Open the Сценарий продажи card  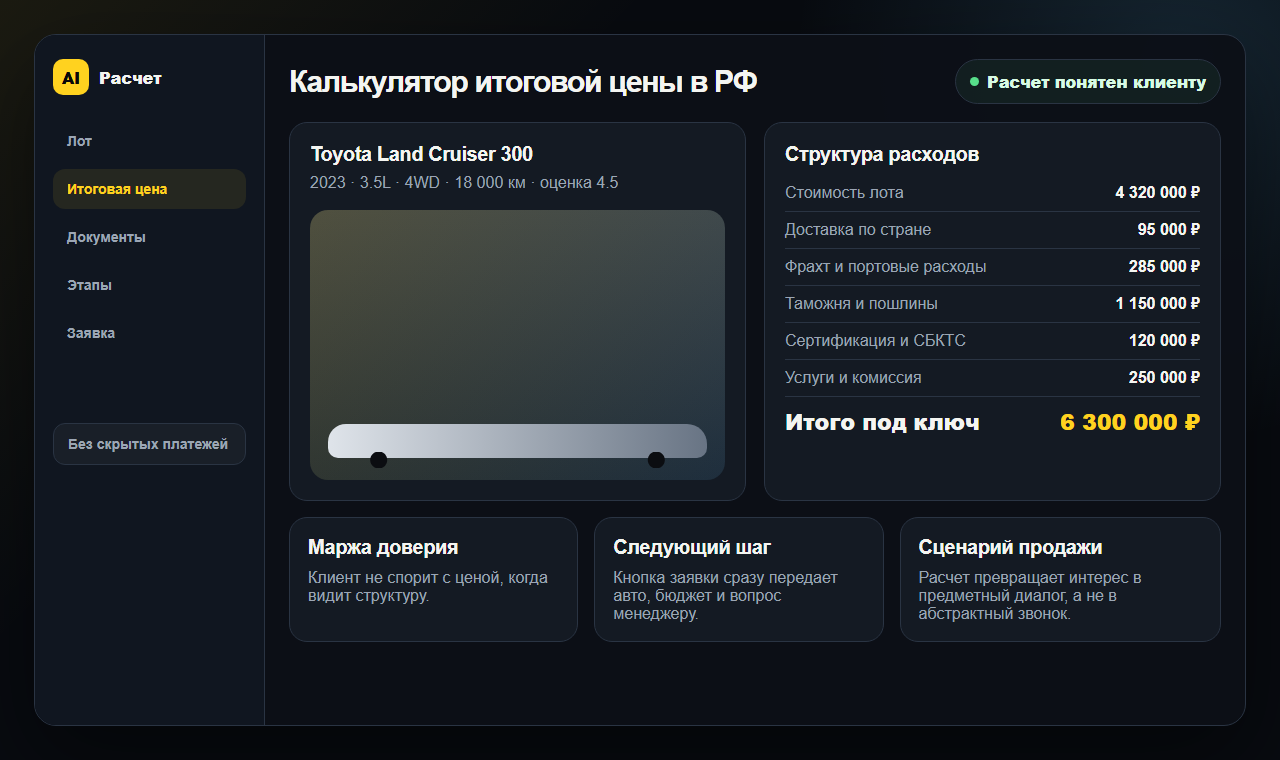1060,579
